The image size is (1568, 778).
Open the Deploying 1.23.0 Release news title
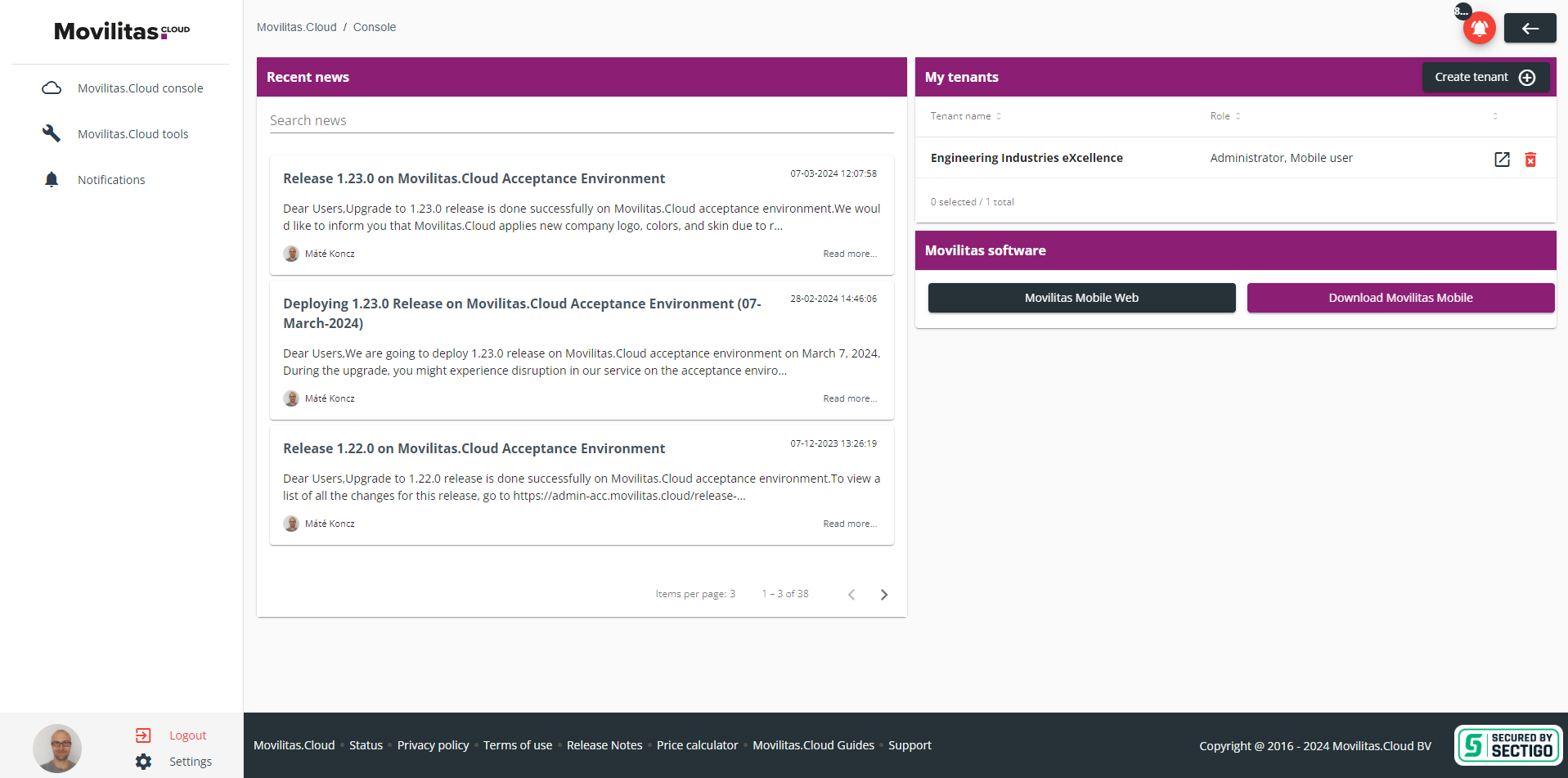pos(522,313)
